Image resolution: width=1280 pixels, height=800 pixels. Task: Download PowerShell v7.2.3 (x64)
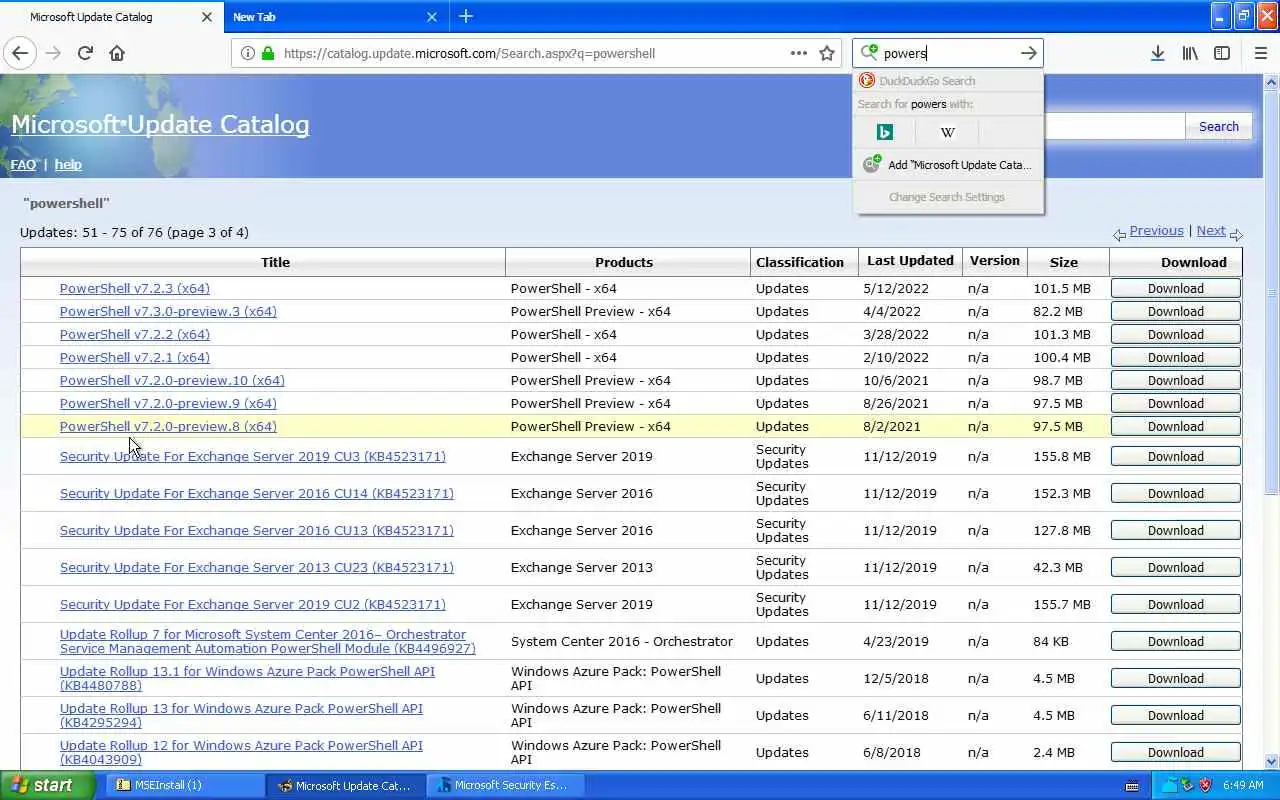pyautogui.click(x=1175, y=288)
